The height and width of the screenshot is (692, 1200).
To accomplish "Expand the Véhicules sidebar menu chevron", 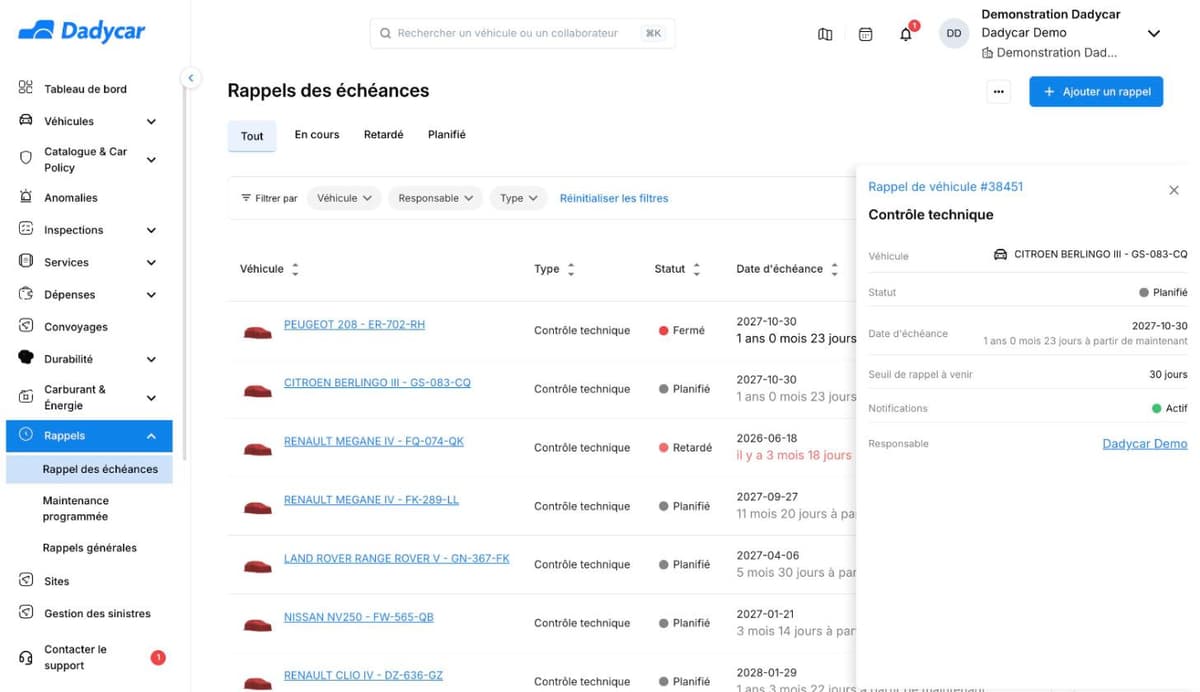I will point(151,121).
